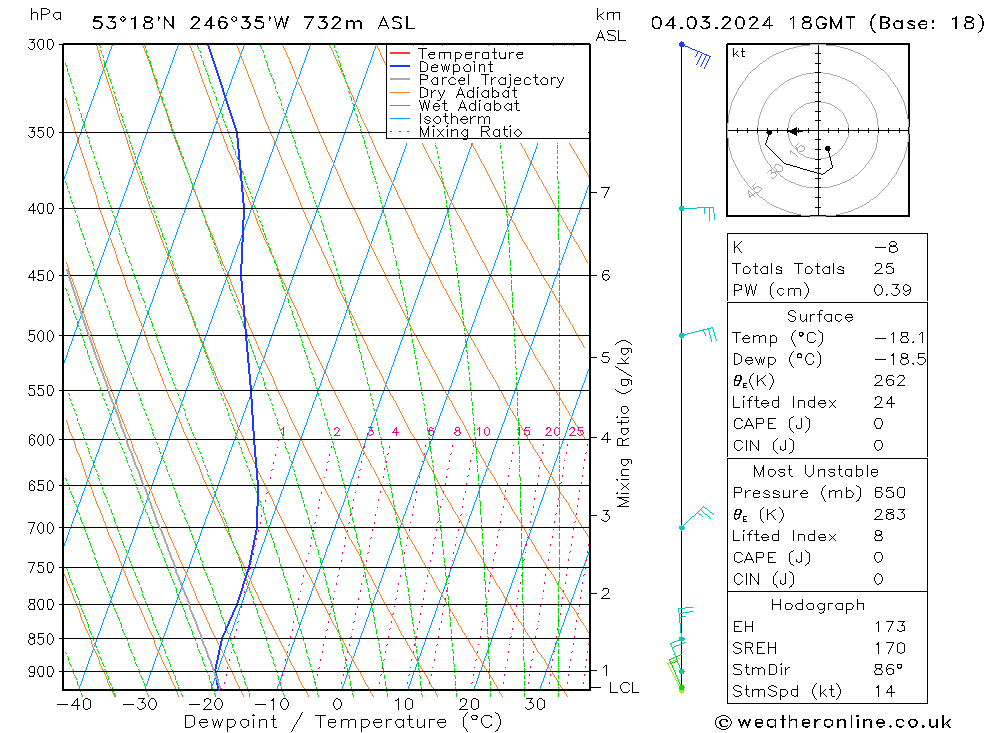Click the blue Dewpoint legend line
1000x733 pixels.
point(400,66)
